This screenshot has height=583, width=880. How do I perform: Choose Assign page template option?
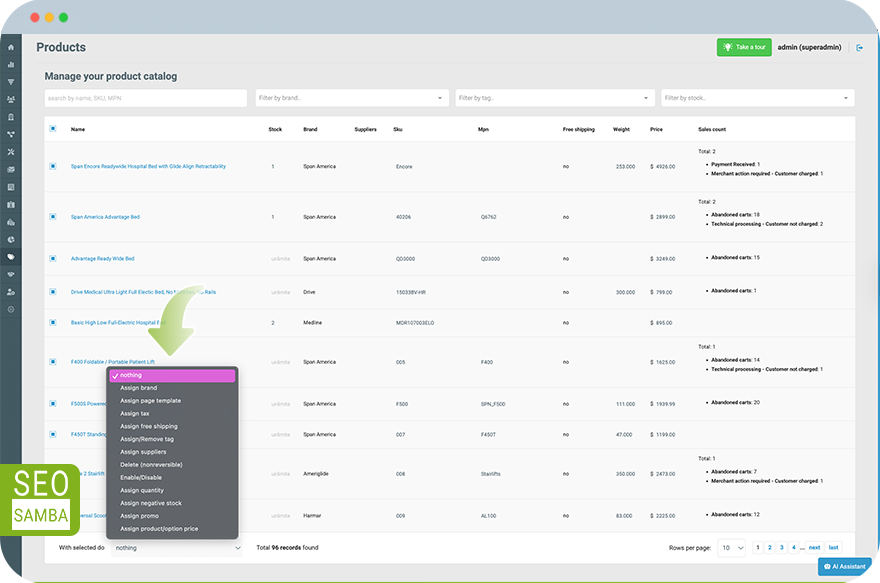(x=150, y=401)
